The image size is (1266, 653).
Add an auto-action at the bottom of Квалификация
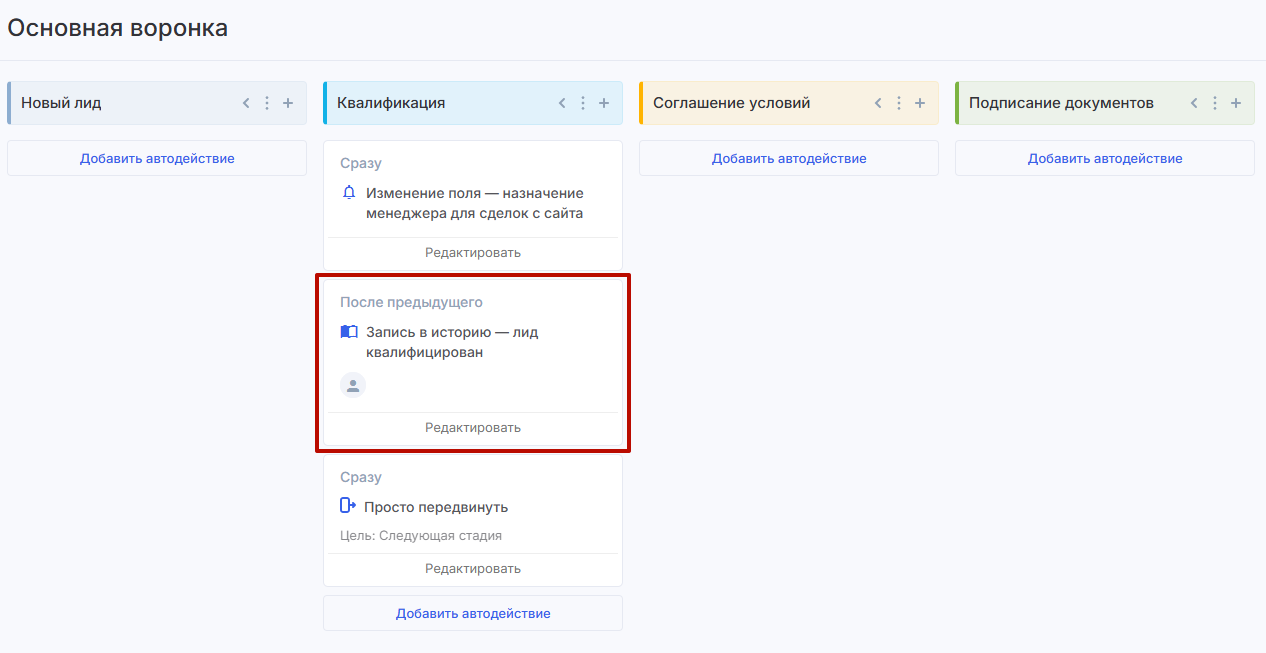click(473, 613)
